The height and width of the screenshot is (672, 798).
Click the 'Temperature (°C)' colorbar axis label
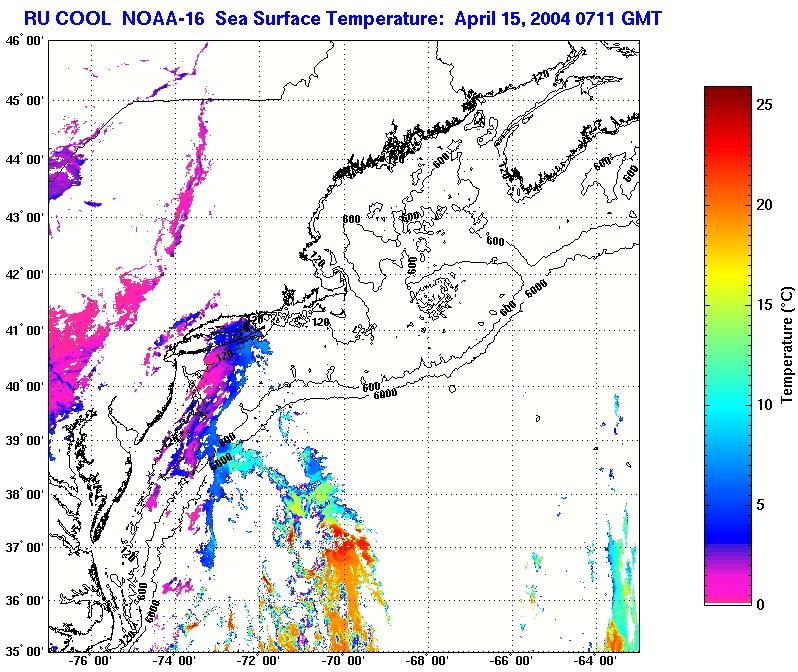point(787,345)
